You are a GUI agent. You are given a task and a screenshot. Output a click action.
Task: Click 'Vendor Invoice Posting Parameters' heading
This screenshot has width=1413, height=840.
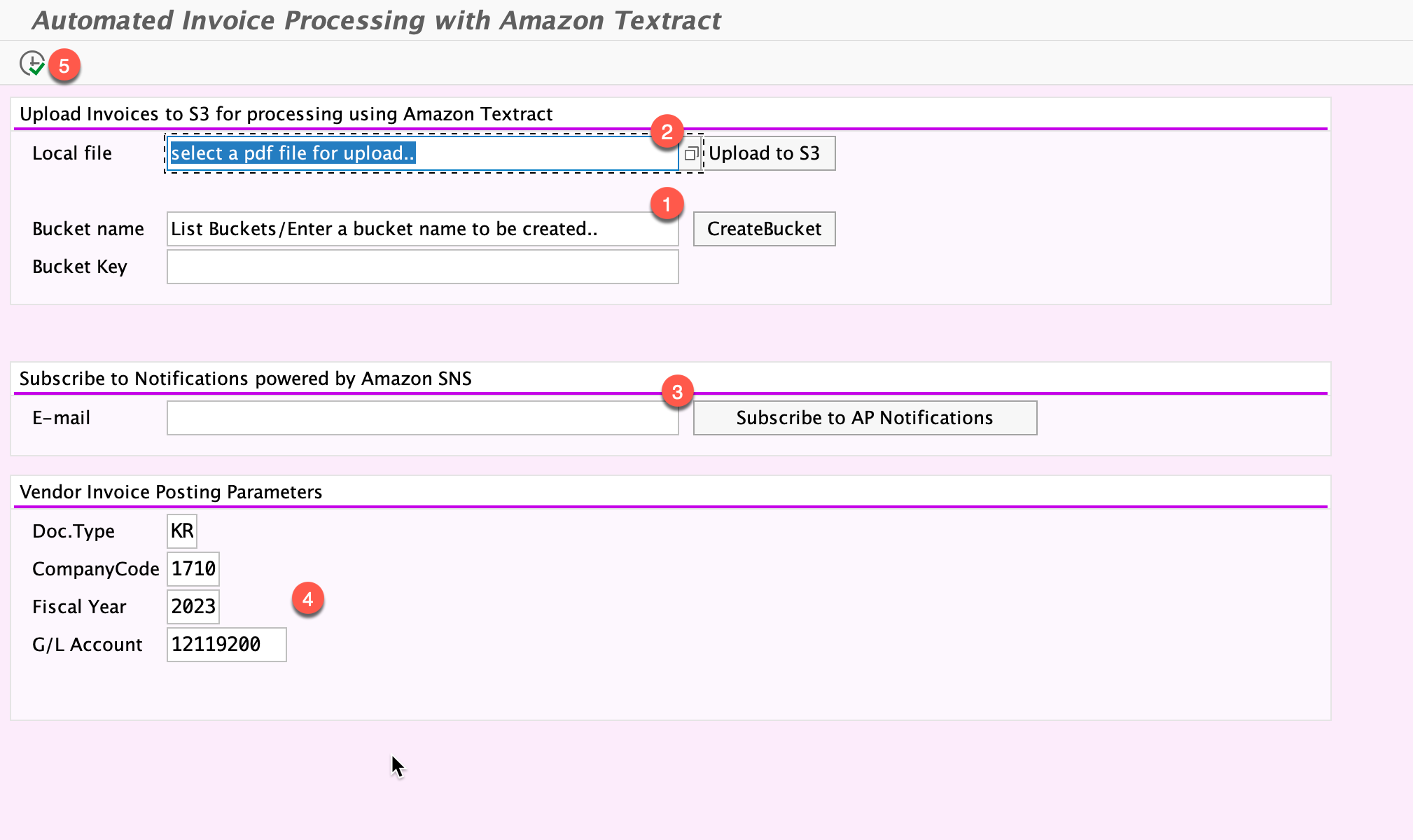click(x=171, y=492)
